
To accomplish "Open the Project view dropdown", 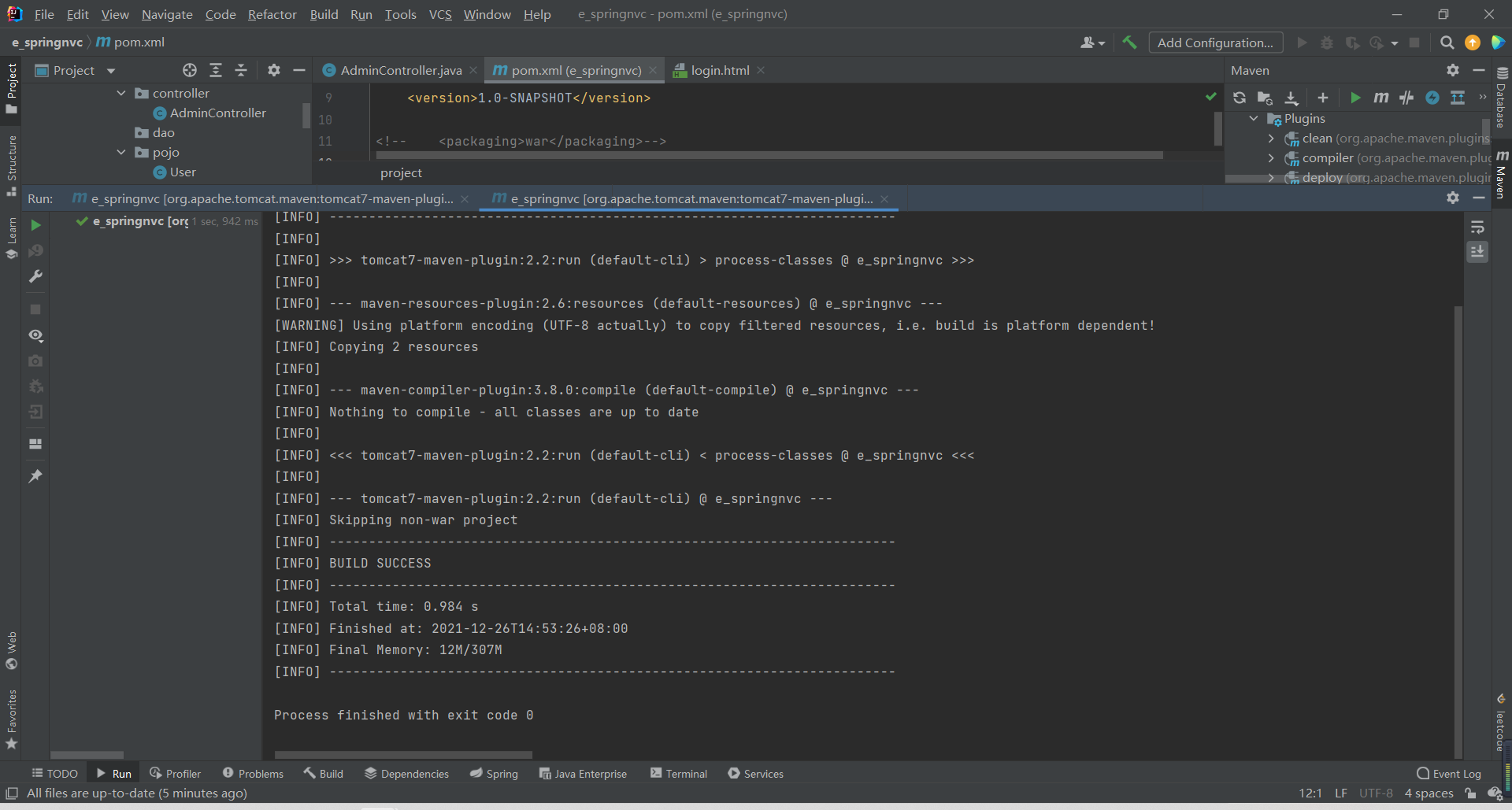I will point(109,70).
